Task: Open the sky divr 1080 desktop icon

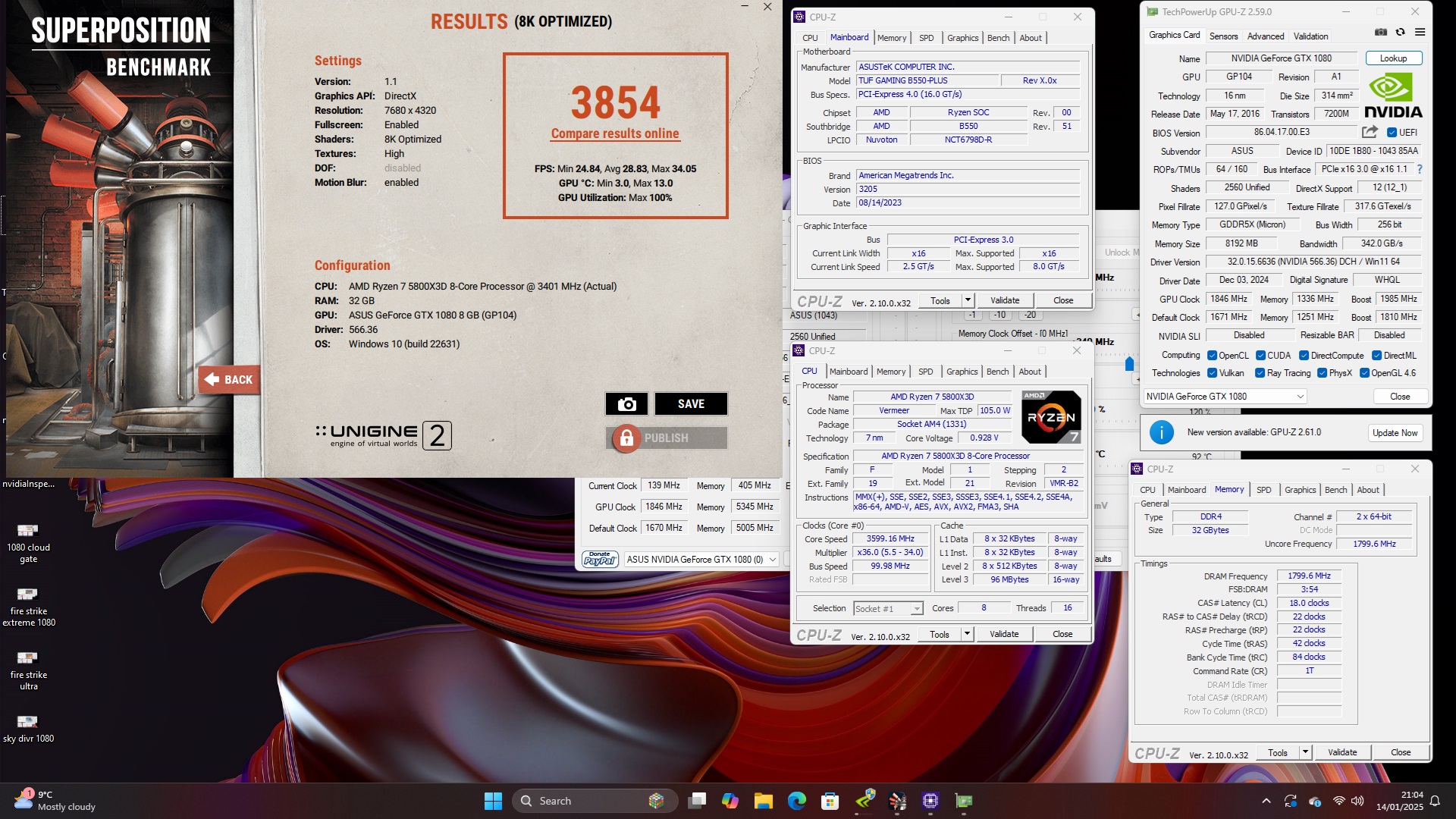Action: point(28,728)
